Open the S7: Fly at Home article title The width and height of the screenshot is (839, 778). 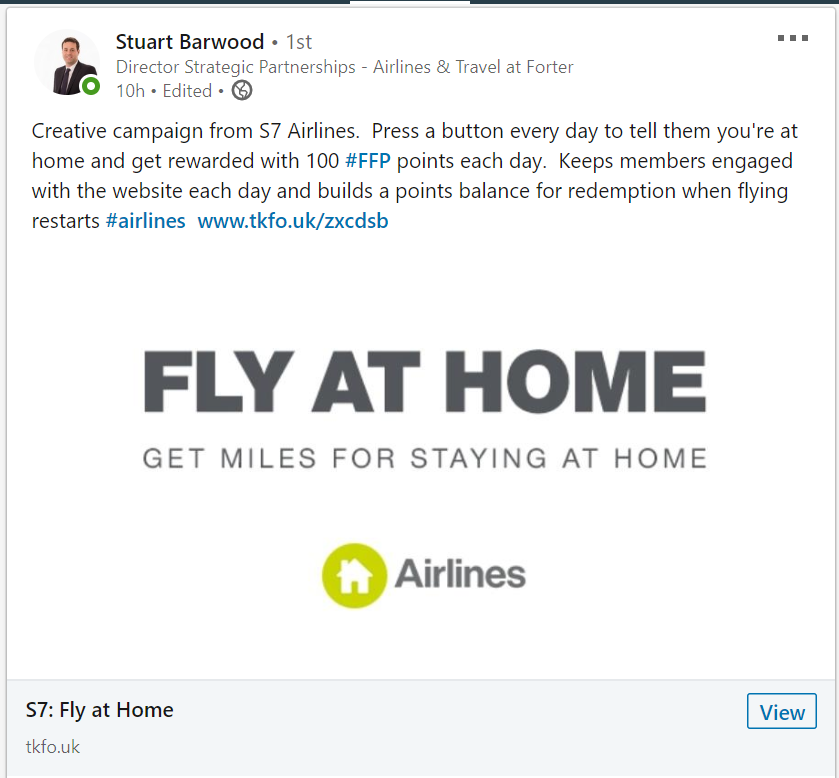[100, 710]
